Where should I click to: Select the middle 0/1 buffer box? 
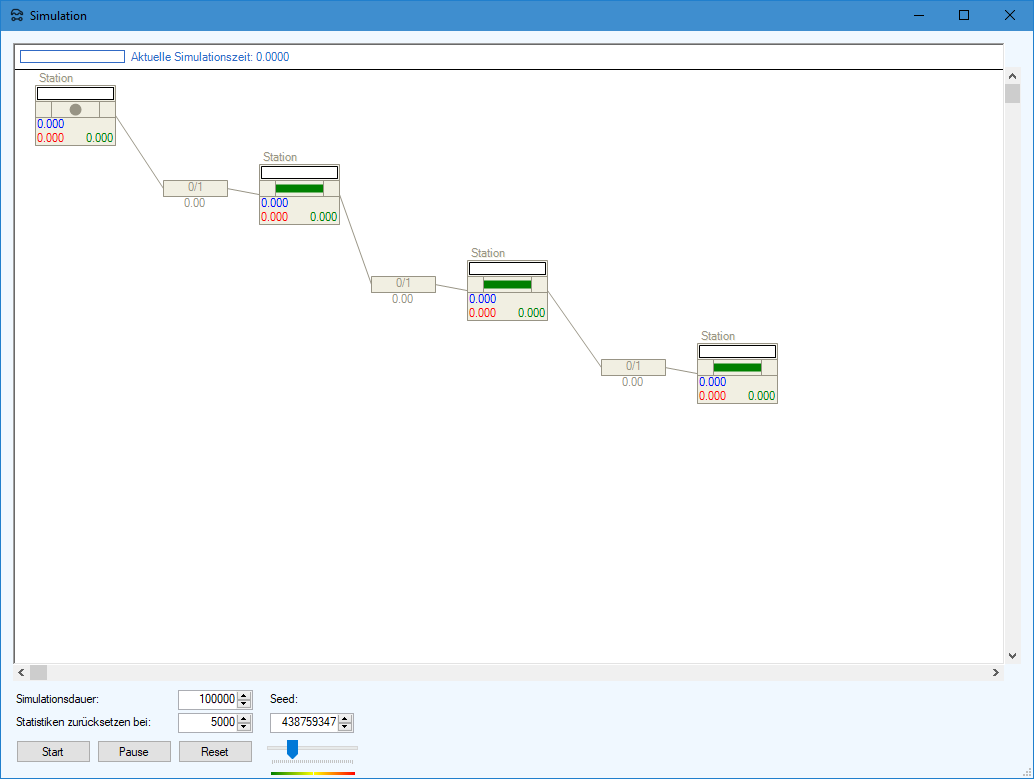403,284
